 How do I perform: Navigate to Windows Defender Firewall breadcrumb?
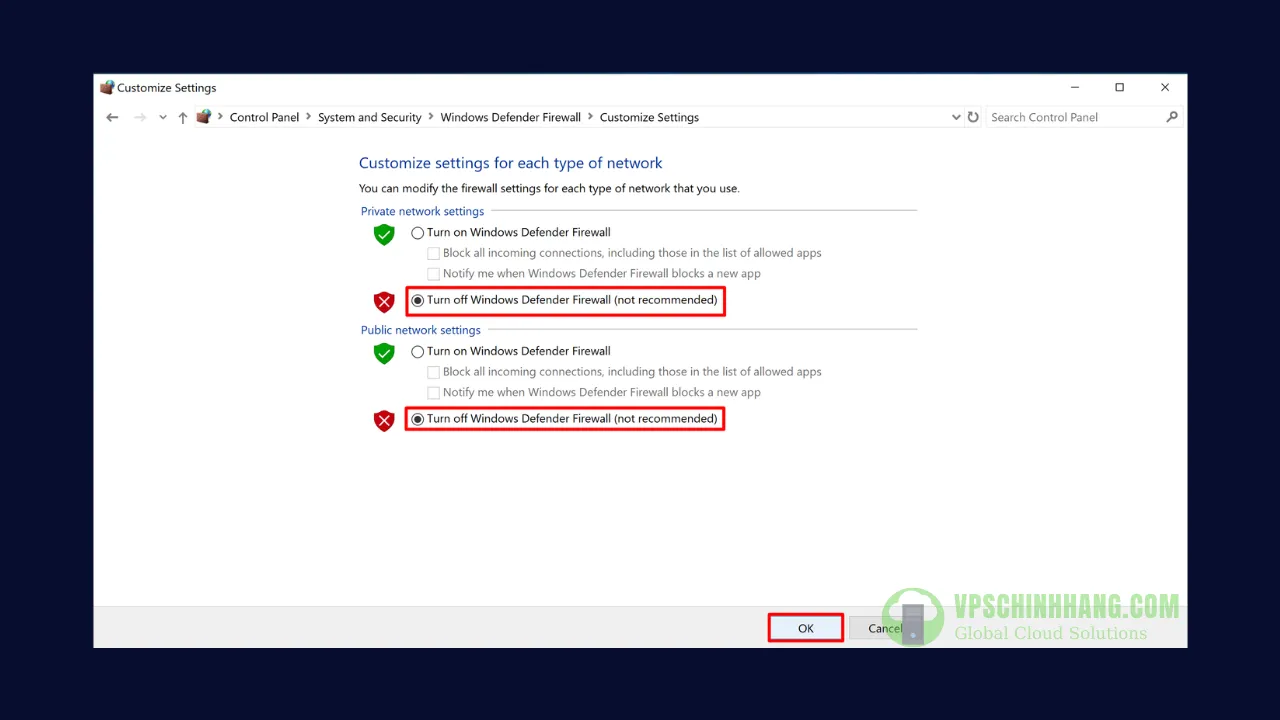pyautogui.click(x=510, y=117)
